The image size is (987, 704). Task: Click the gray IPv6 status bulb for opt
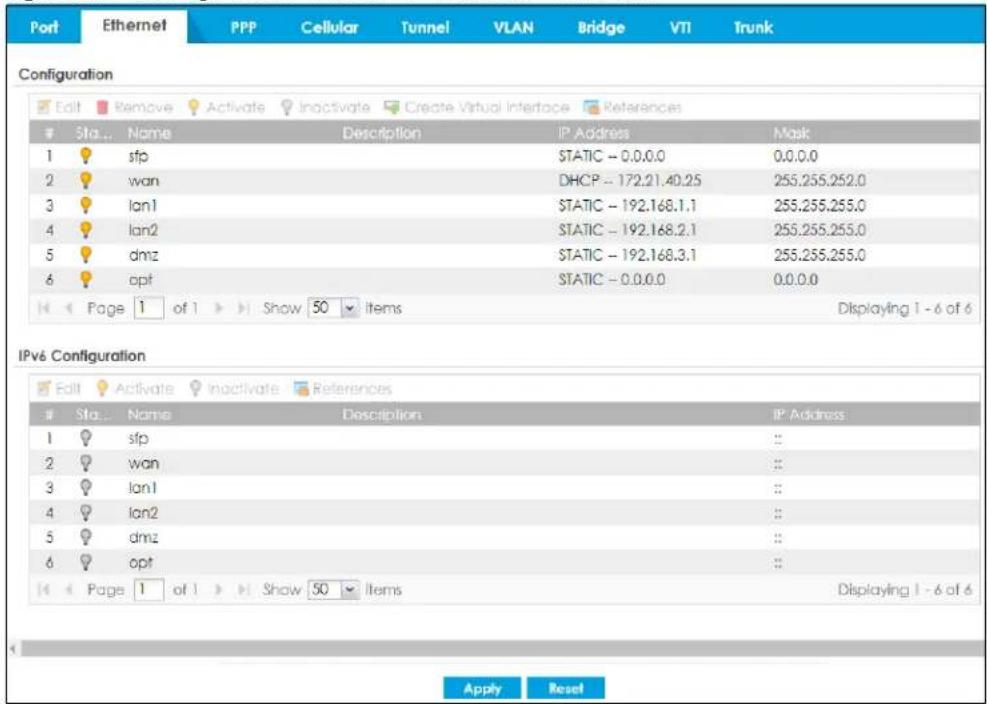[x=86, y=562]
